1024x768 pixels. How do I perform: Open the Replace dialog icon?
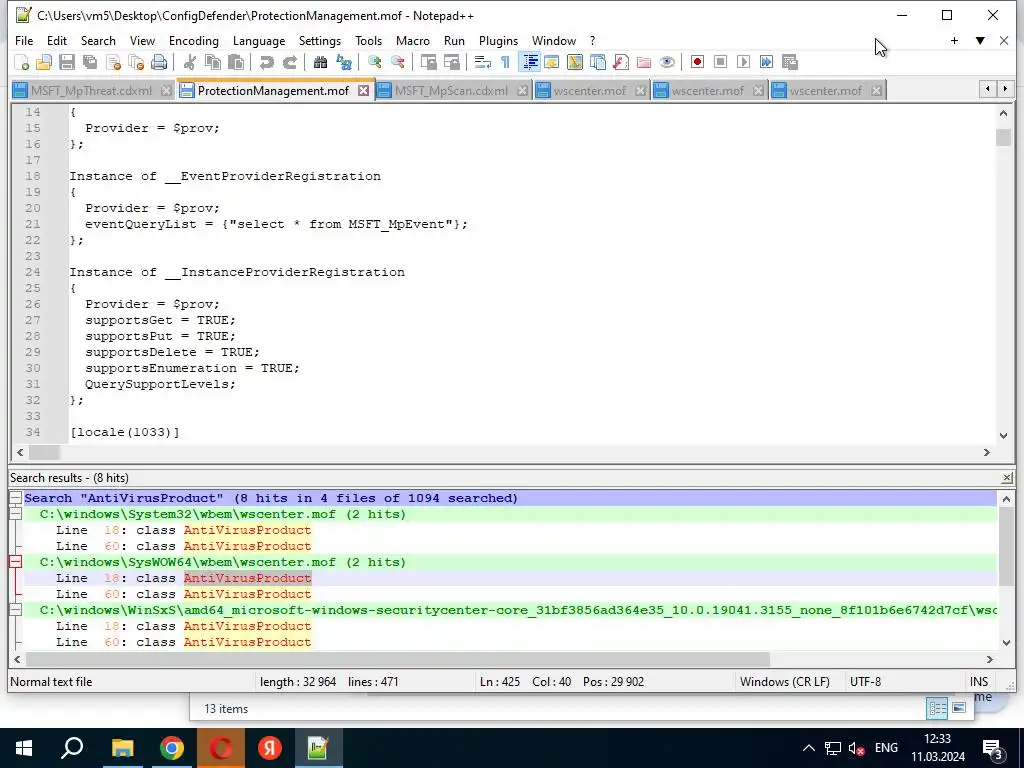coord(344,62)
